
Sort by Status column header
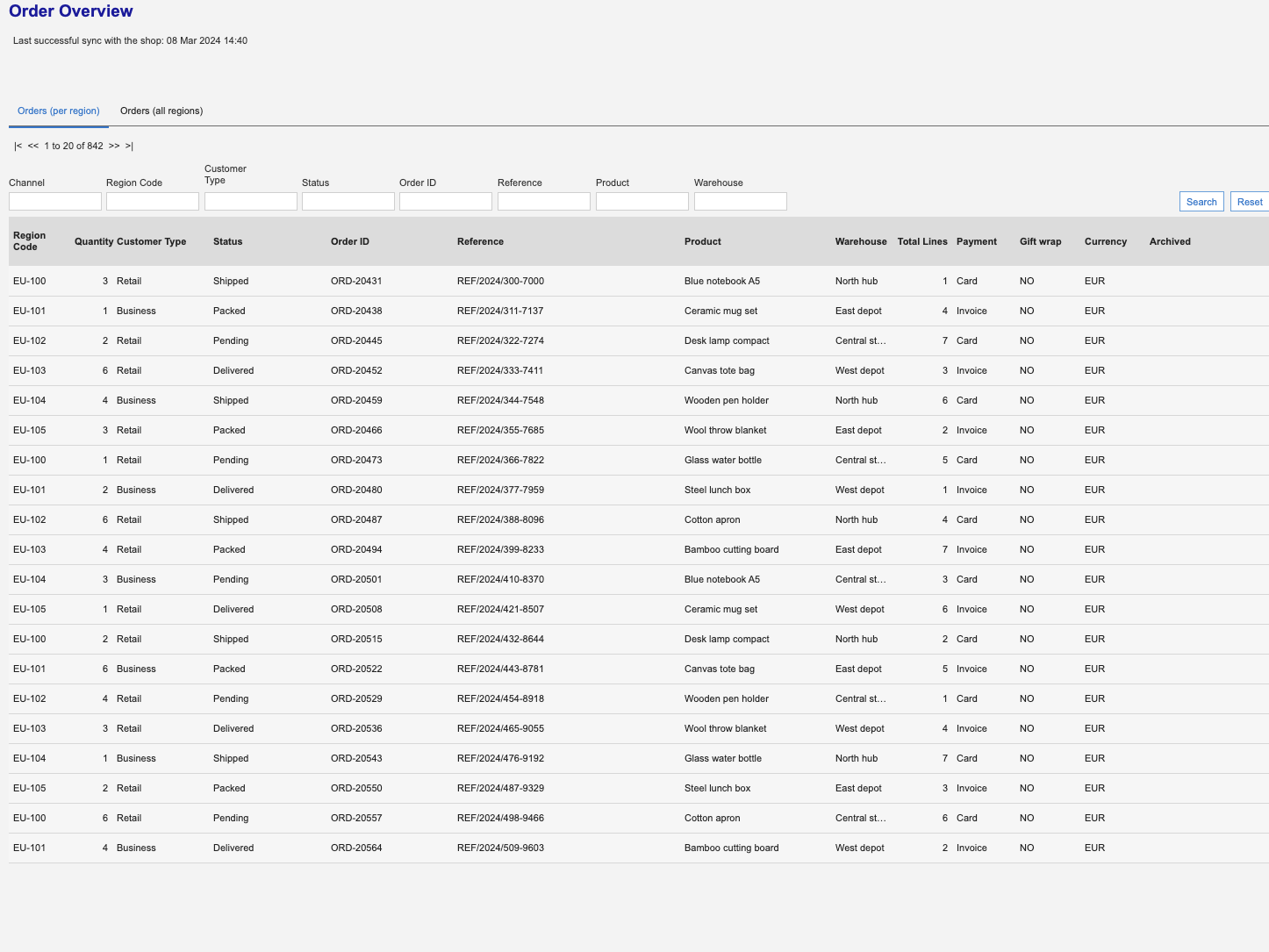tap(228, 241)
